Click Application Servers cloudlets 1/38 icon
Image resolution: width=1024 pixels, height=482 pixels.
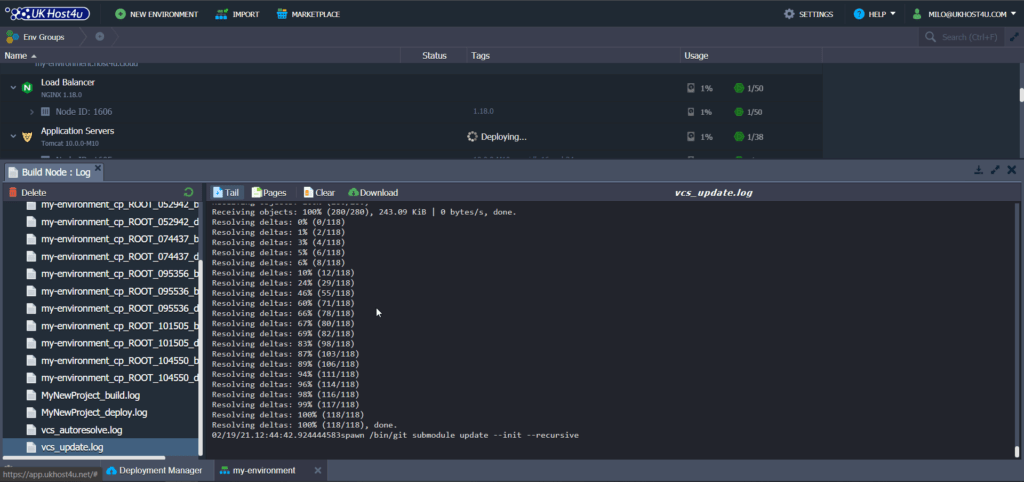pos(739,137)
